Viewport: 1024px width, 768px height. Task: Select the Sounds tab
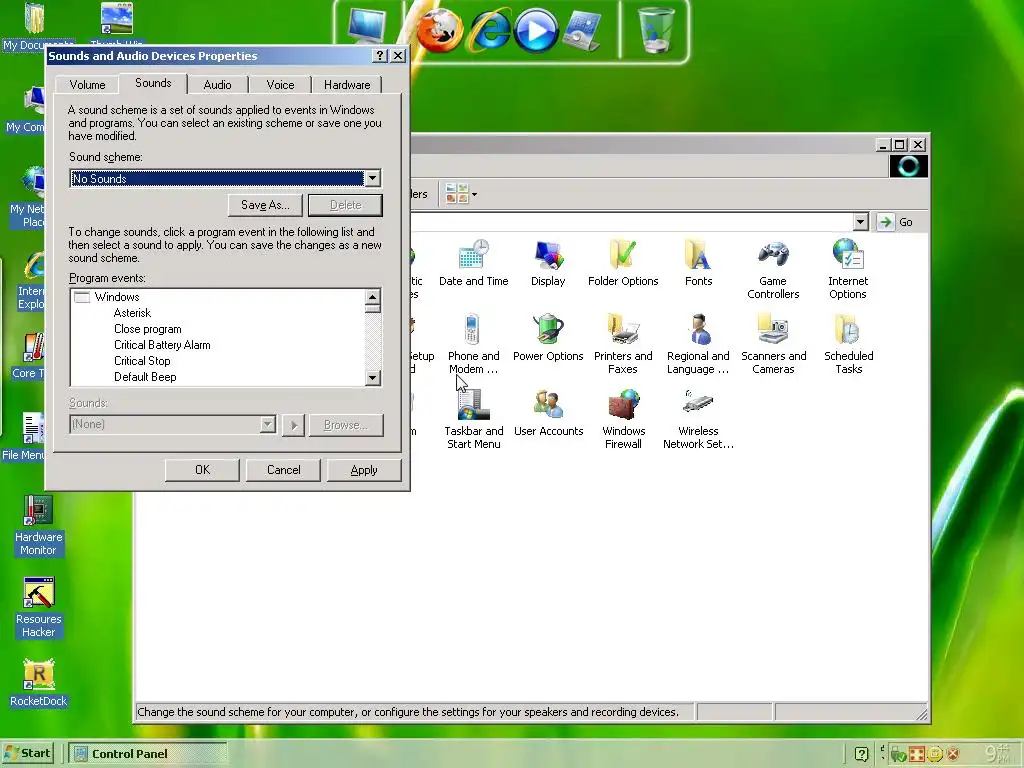[153, 83]
